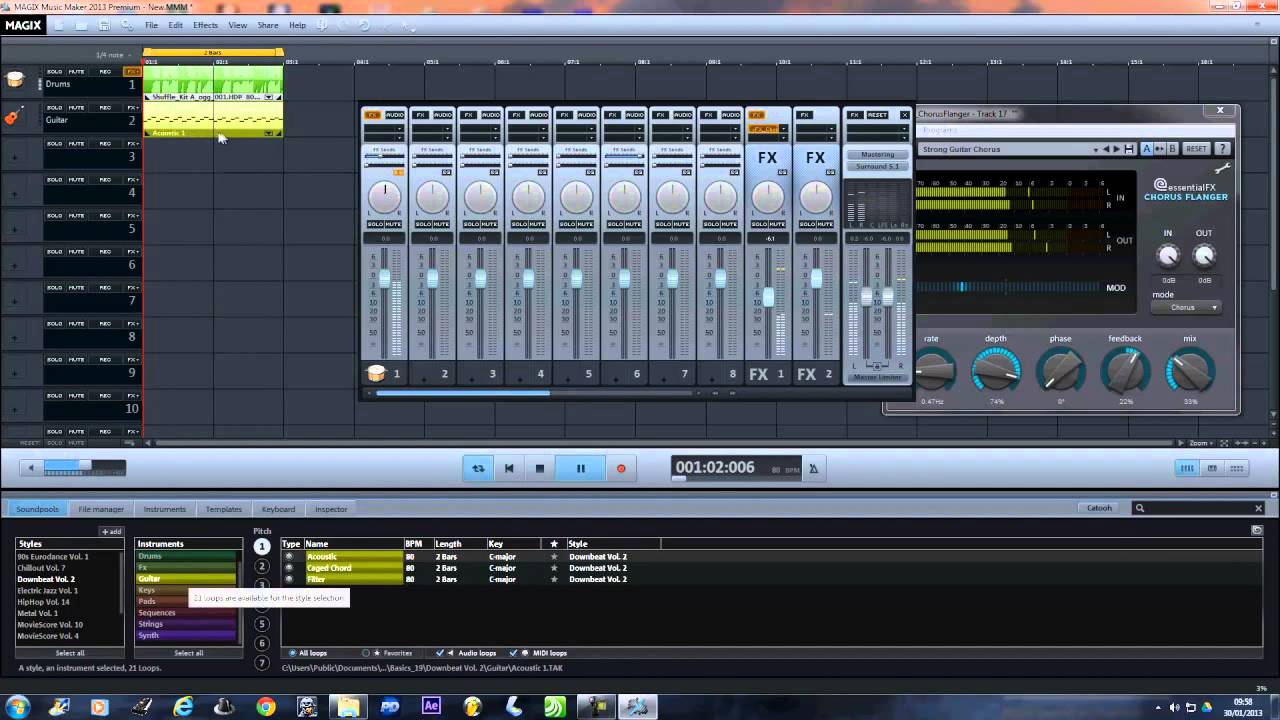Open Acoustic 1 clip dropdown arrow
The width and height of the screenshot is (1280, 720).
click(x=268, y=133)
